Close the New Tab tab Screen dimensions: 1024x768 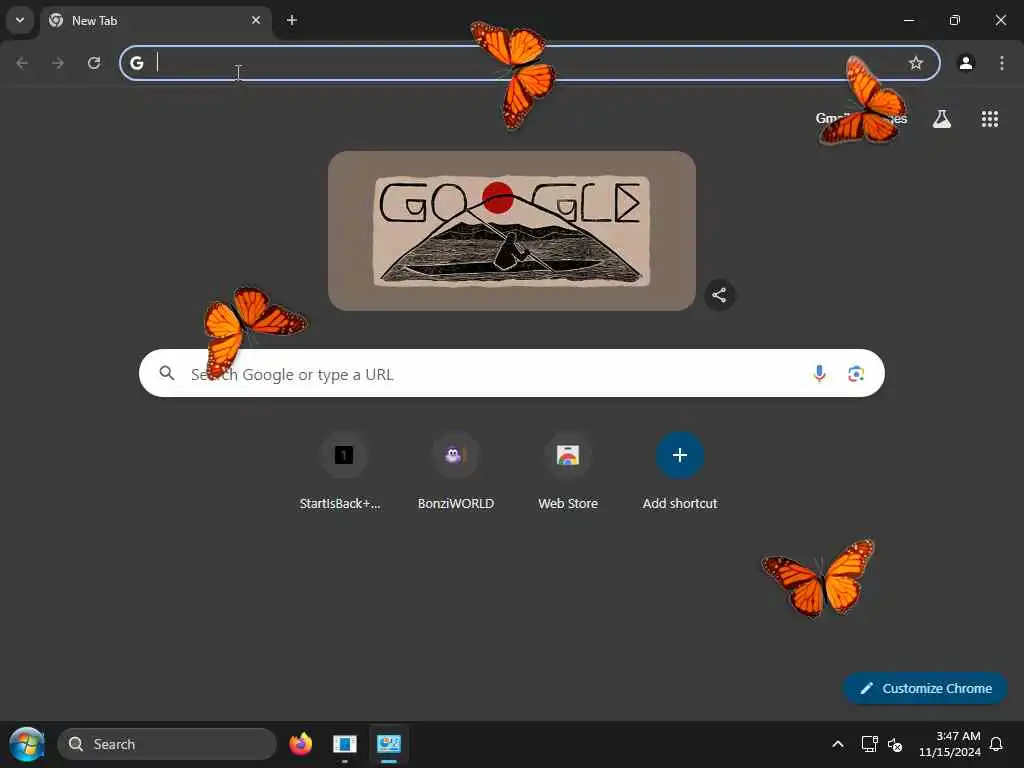click(x=256, y=20)
